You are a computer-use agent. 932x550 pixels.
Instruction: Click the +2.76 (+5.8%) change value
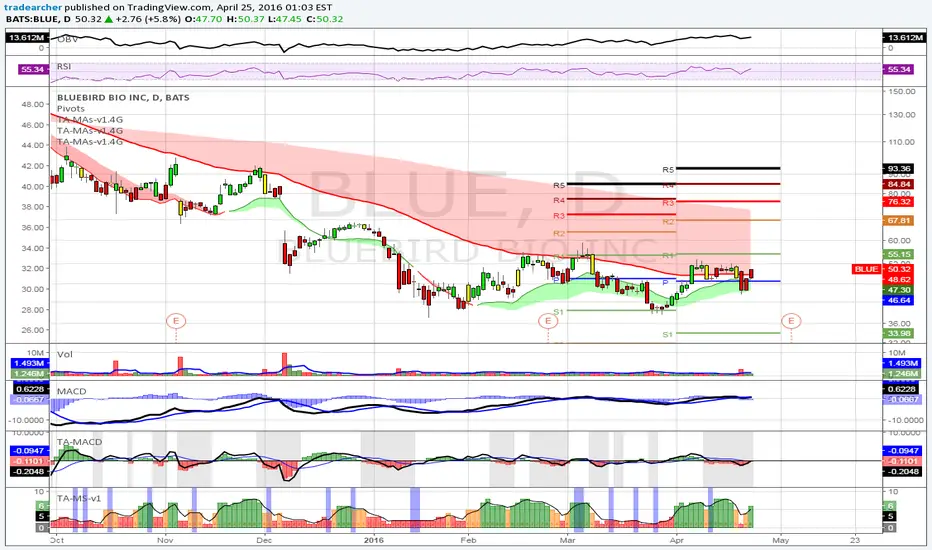147,19
